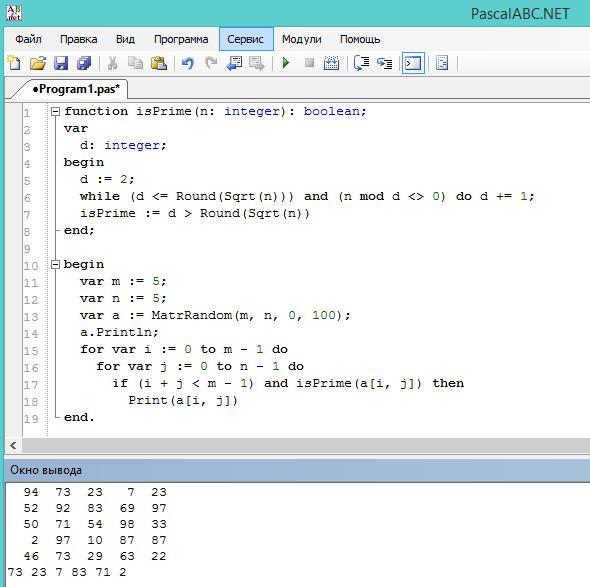This screenshot has width=590, height=587.
Task: Undo the last edit with the arrow icon
Action: 187,63
